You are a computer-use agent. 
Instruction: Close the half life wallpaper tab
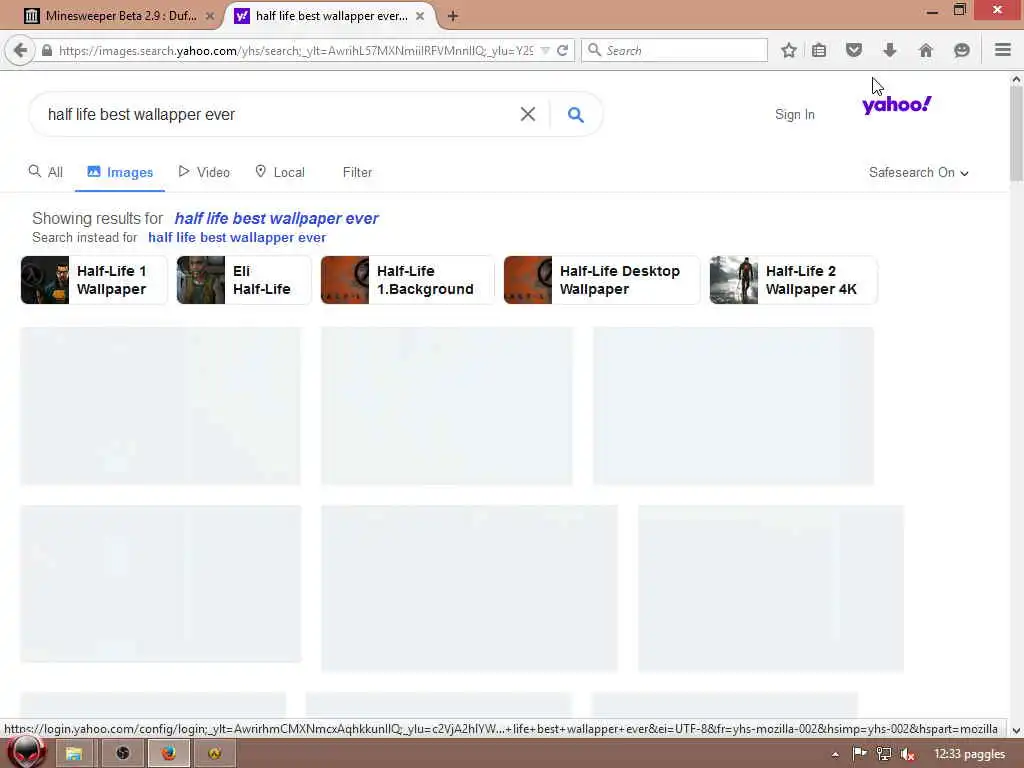pyautogui.click(x=420, y=16)
